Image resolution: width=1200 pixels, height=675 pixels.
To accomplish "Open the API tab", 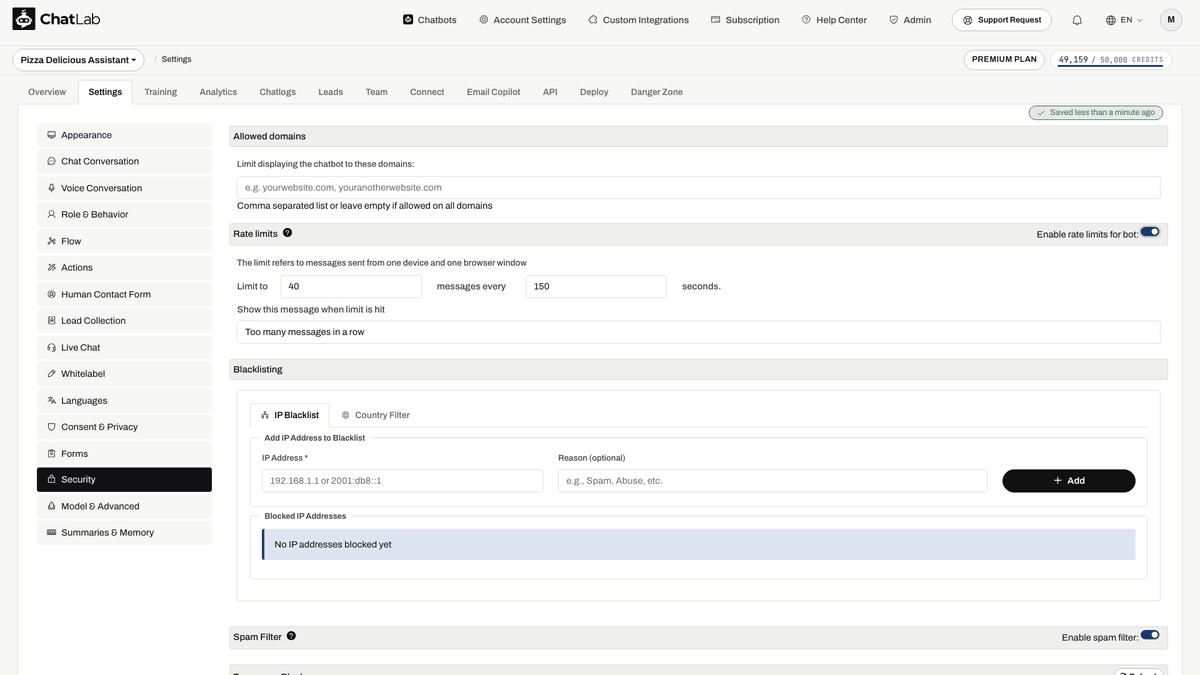I will coord(550,92).
